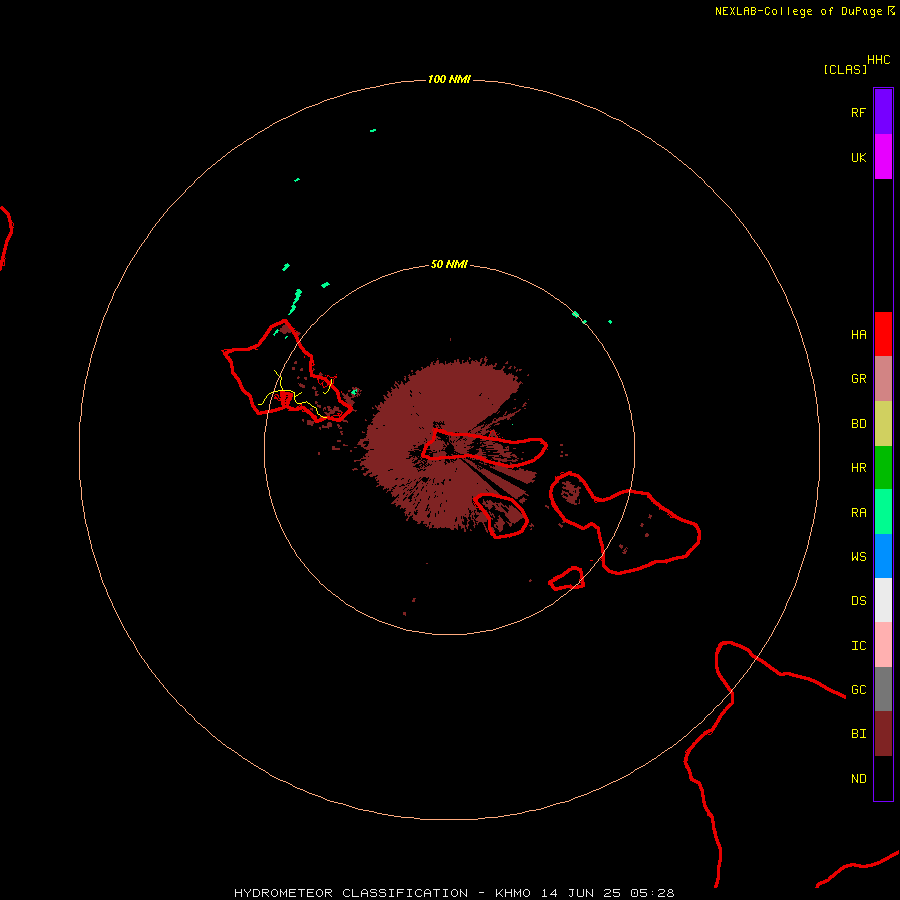Image resolution: width=900 pixels, height=900 pixels.
Task: Click the RF legend label
Action: [858, 112]
